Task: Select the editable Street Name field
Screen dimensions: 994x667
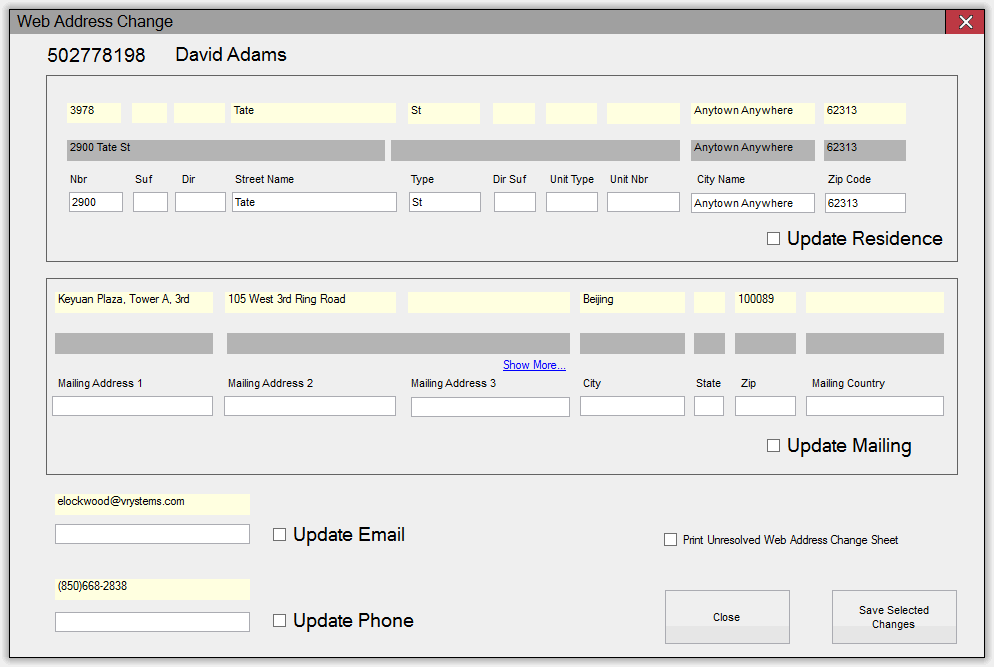Action: point(314,202)
